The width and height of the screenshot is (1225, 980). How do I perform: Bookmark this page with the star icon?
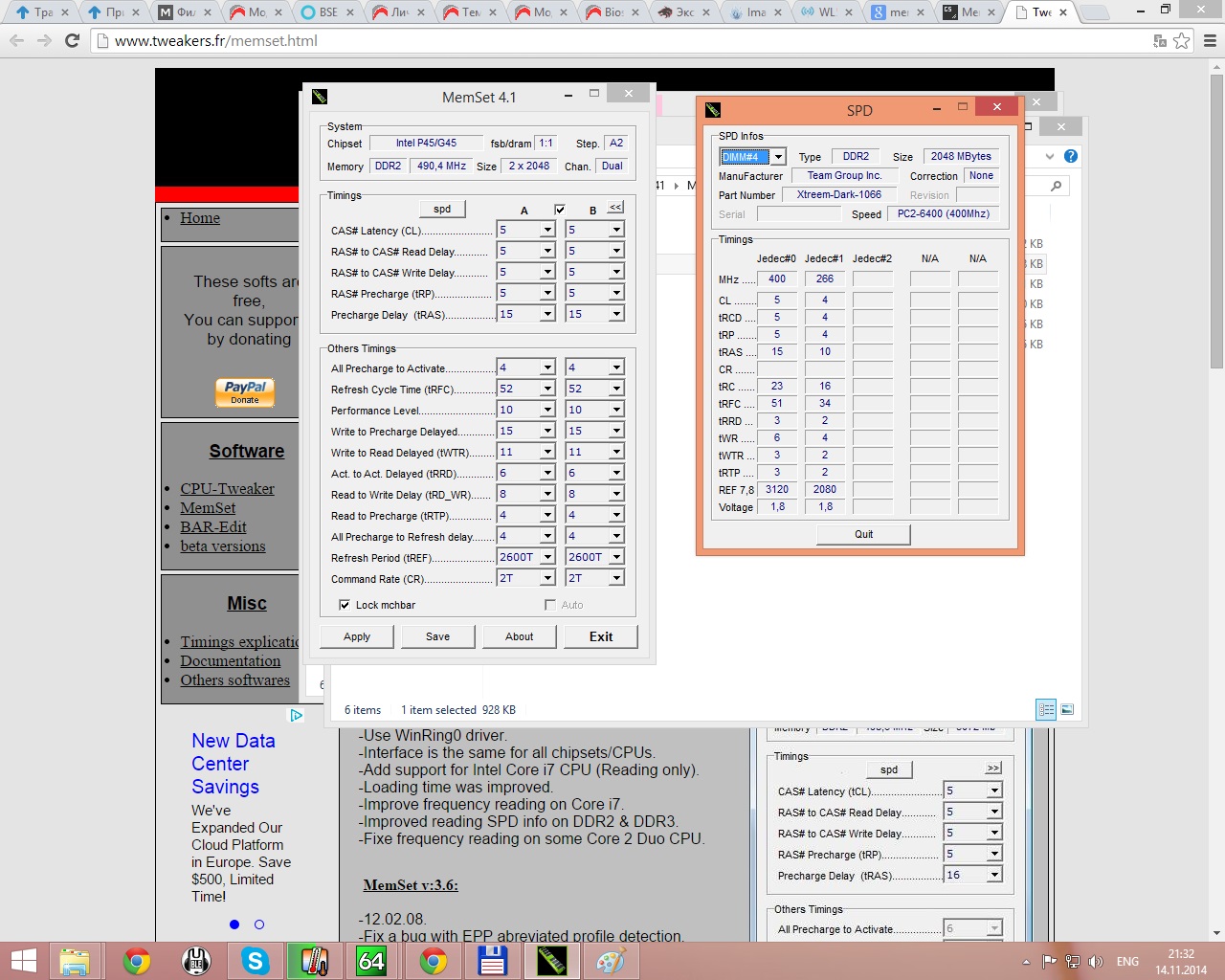tap(1182, 41)
